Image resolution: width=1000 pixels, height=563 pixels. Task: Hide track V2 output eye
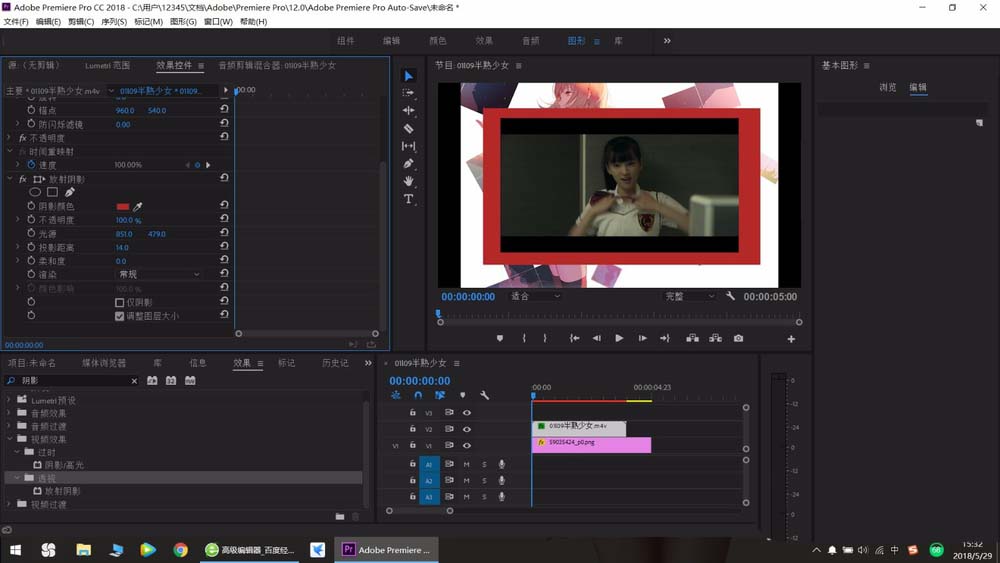click(467, 429)
